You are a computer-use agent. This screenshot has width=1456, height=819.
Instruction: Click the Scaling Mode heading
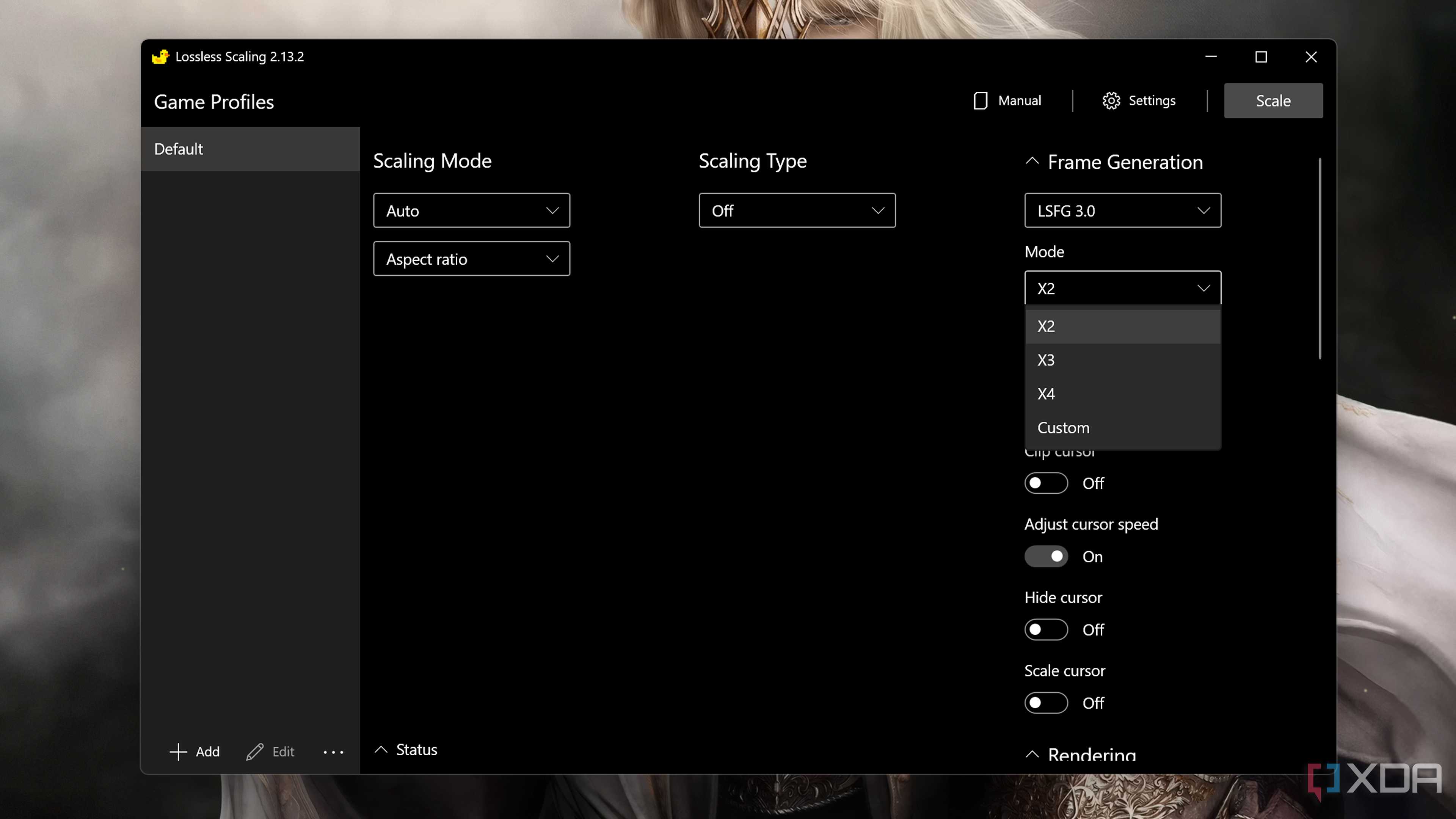tap(432, 161)
